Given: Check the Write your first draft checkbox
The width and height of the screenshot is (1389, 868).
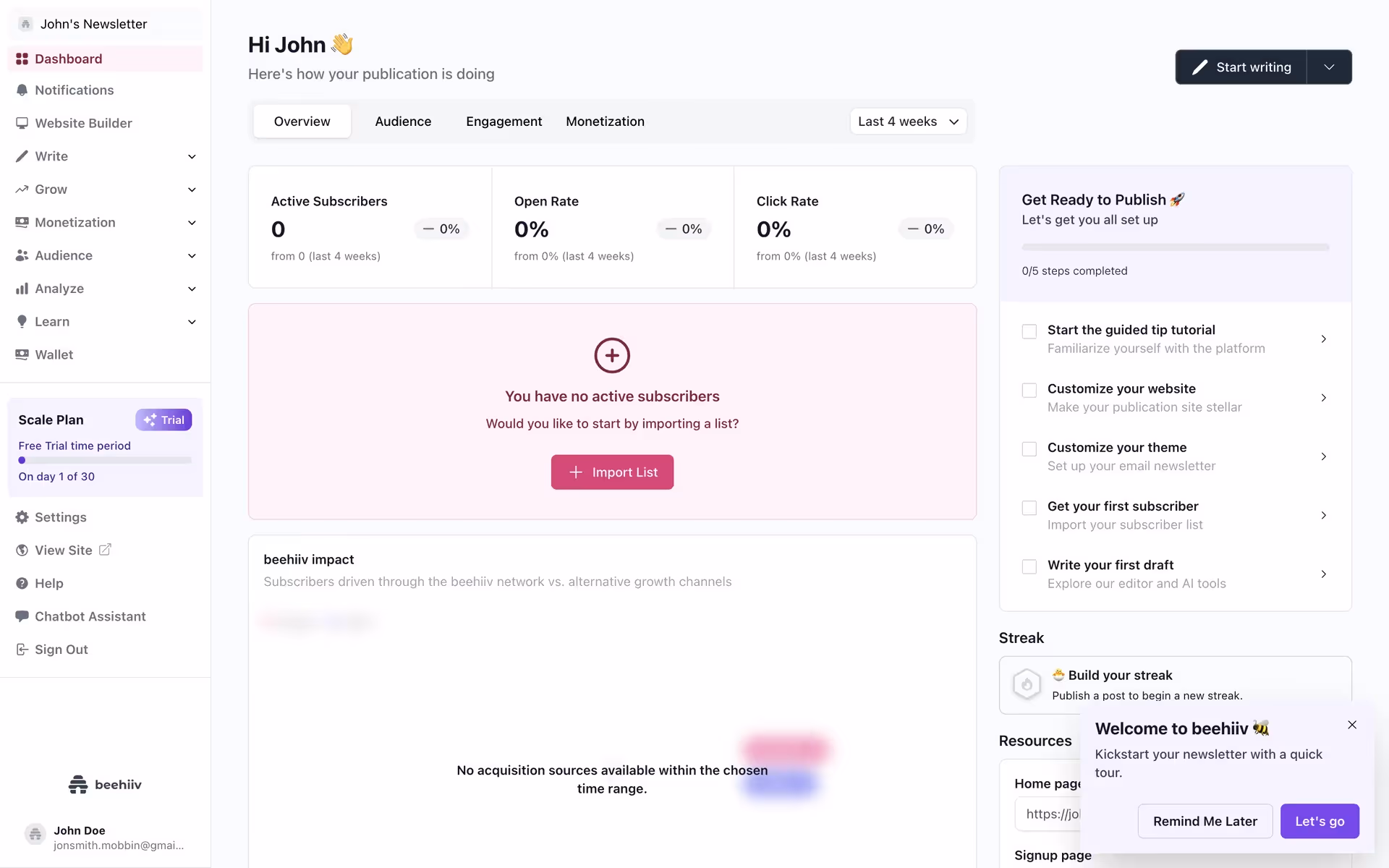Looking at the screenshot, I should pos(1029,567).
